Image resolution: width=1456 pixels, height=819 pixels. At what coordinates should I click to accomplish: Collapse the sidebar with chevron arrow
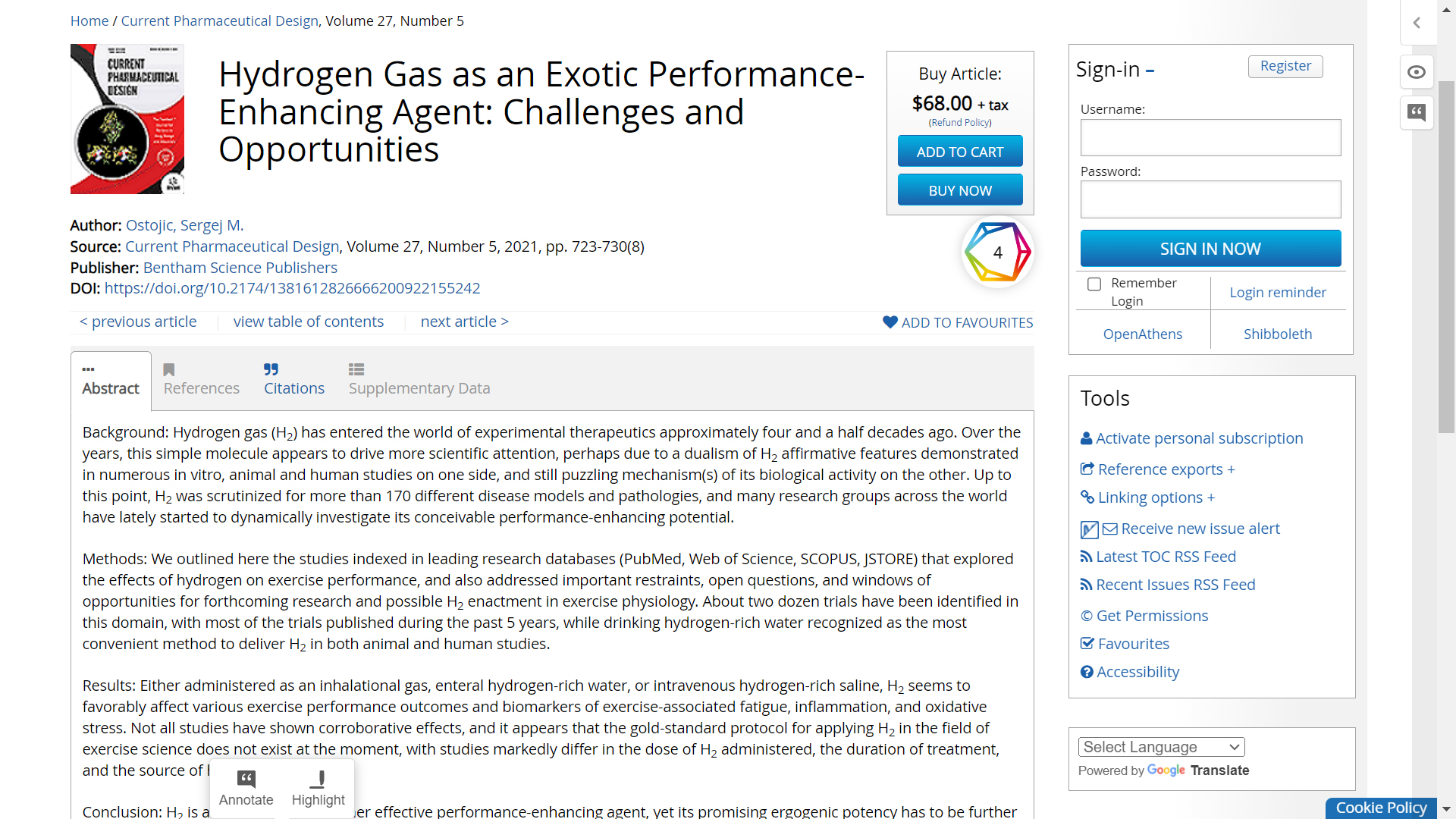1416,23
